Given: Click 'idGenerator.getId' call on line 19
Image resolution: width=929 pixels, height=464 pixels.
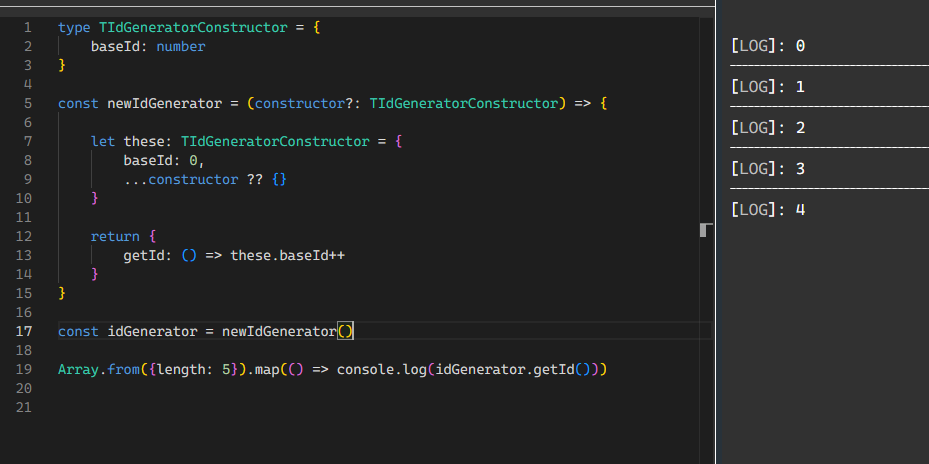Looking at the screenshot, I should [x=505, y=369].
